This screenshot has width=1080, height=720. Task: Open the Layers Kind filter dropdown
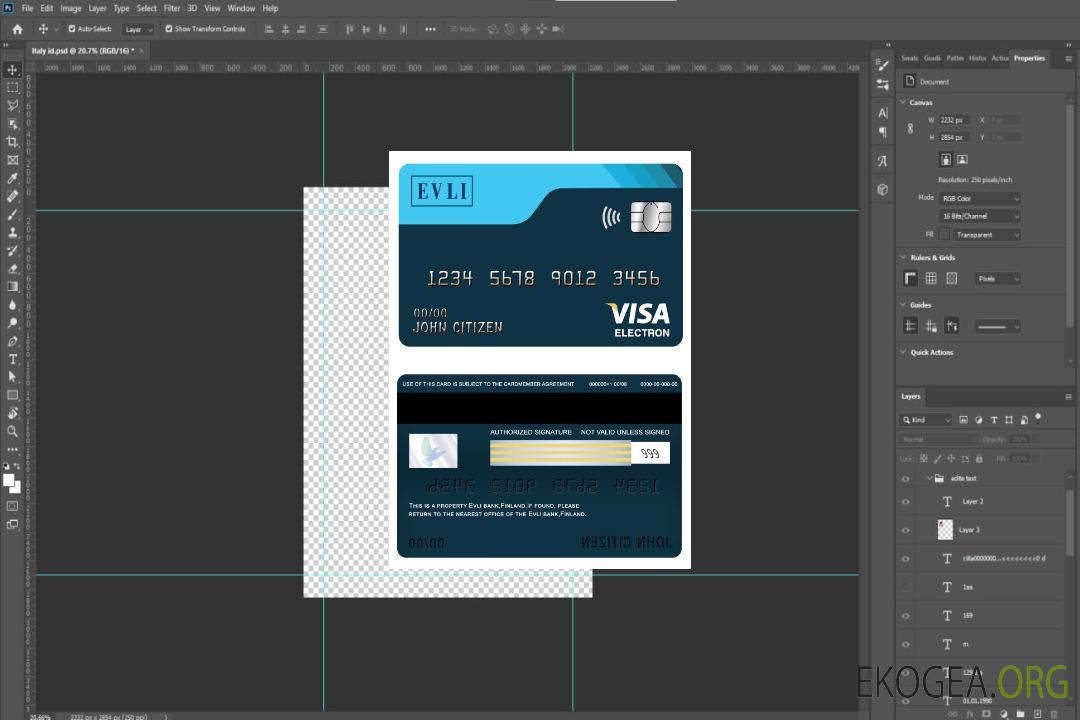[926, 420]
